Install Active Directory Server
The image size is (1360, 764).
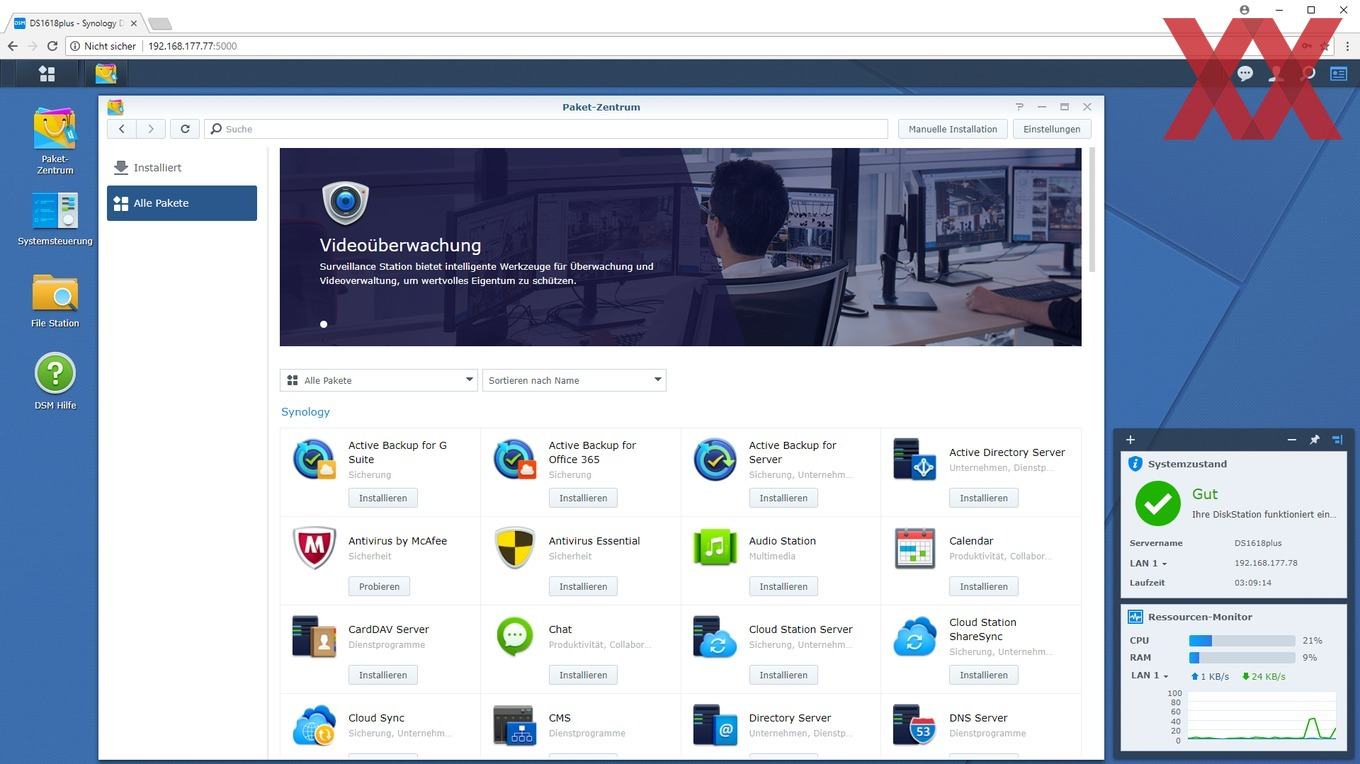(x=984, y=498)
